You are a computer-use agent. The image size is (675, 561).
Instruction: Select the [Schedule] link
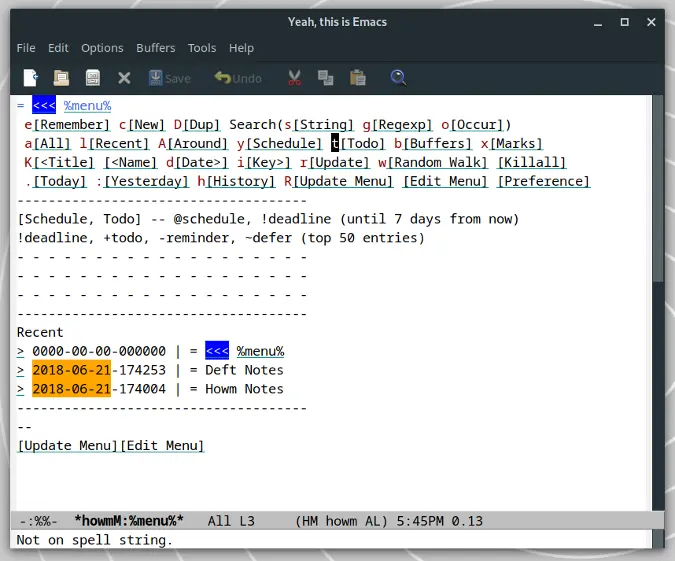pos(283,144)
